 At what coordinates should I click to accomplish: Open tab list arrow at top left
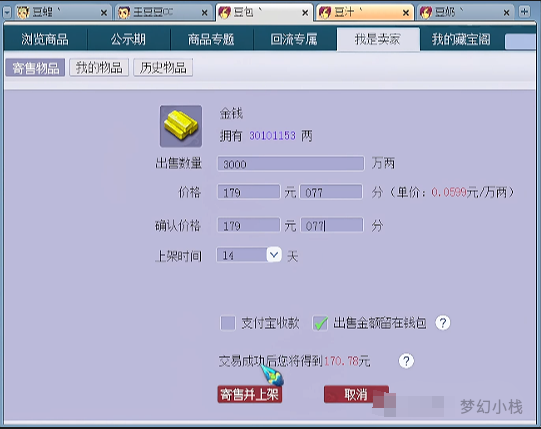7,12
